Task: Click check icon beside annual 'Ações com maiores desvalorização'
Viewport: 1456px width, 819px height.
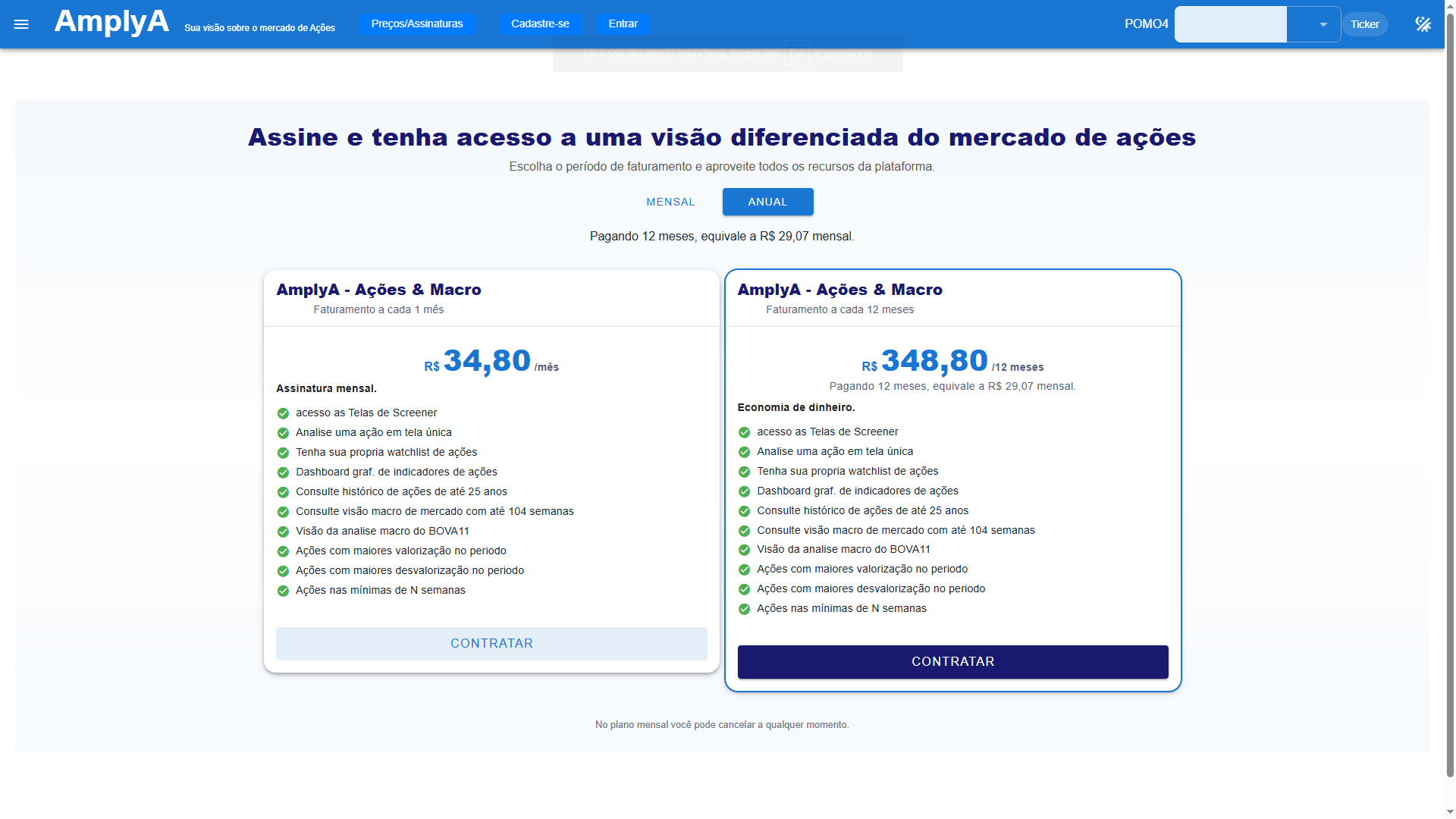Action: 744,589
